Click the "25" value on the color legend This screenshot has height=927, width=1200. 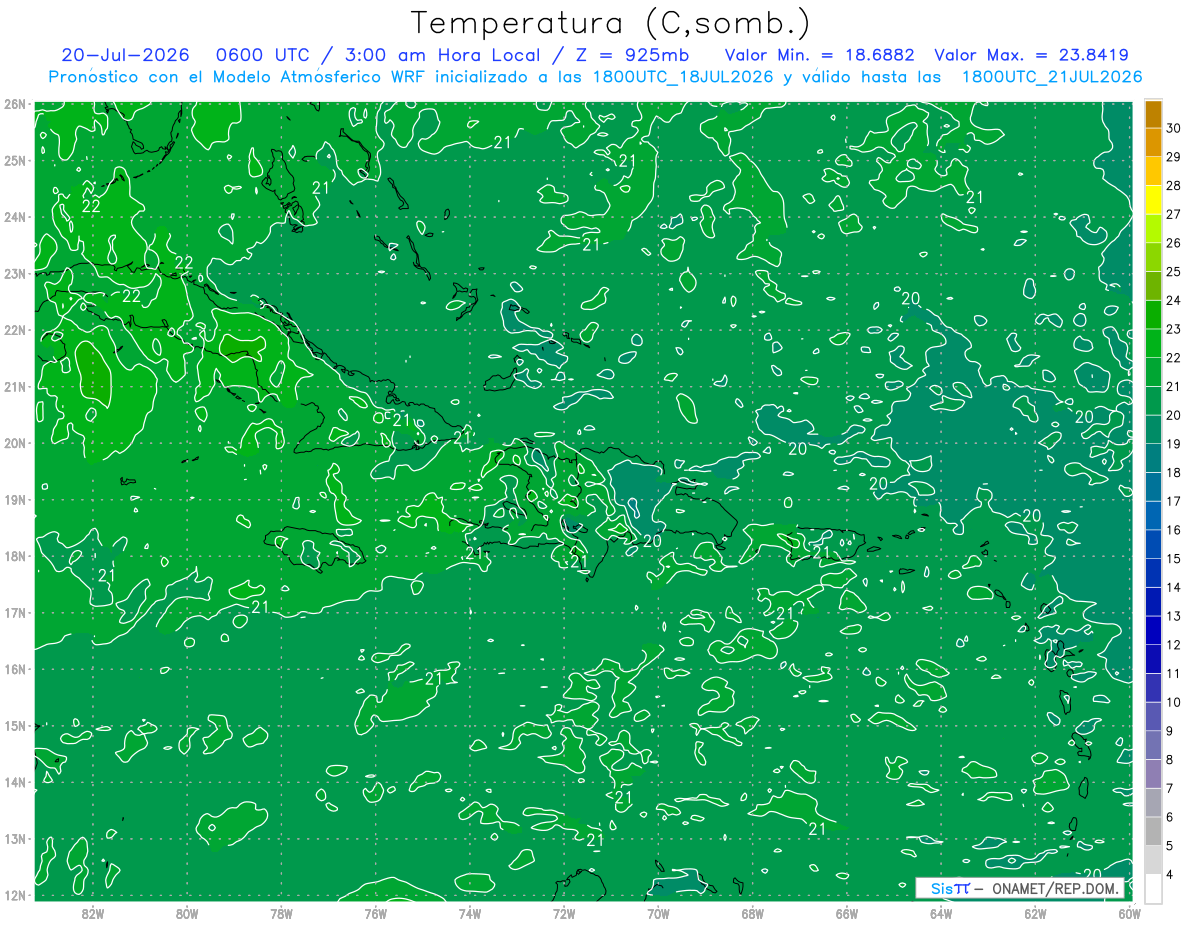pos(1173,272)
